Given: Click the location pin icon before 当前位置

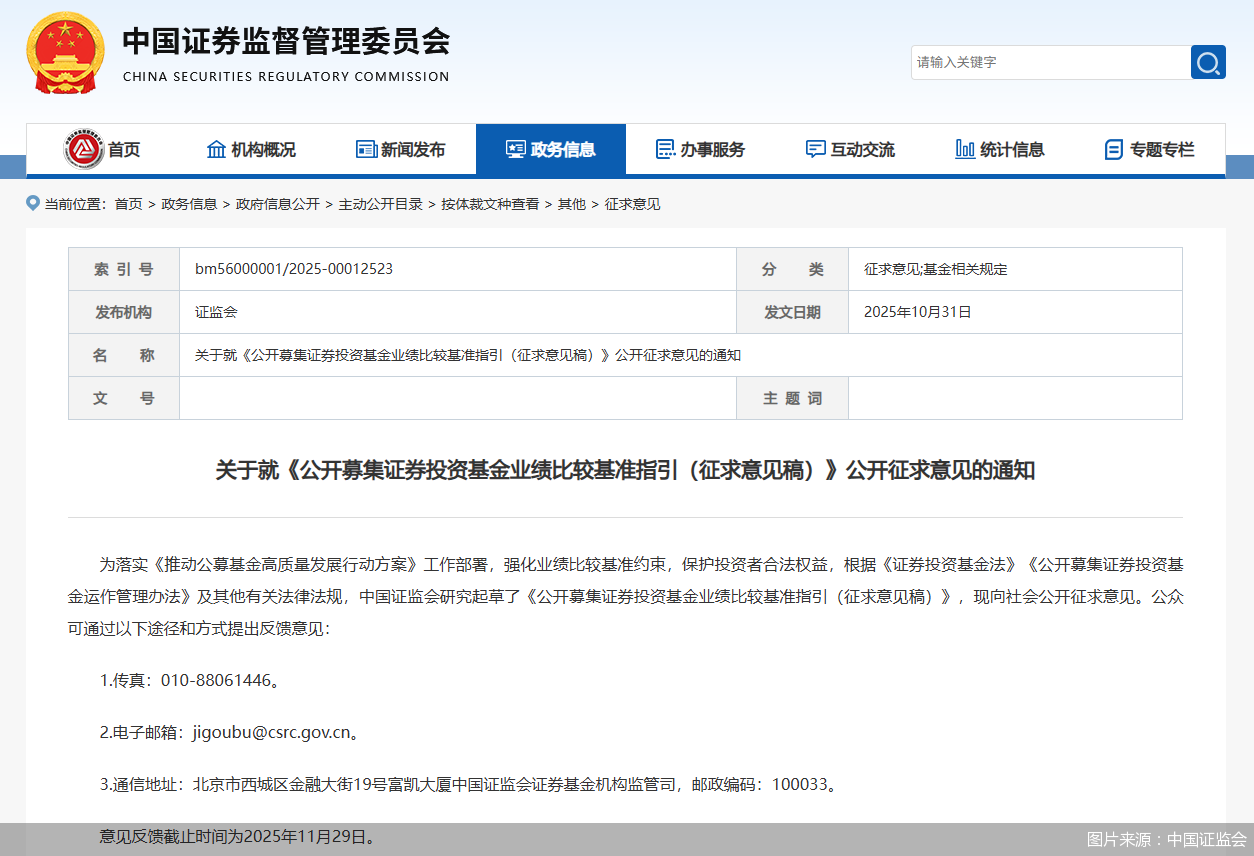Looking at the screenshot, I should (33, 203).
